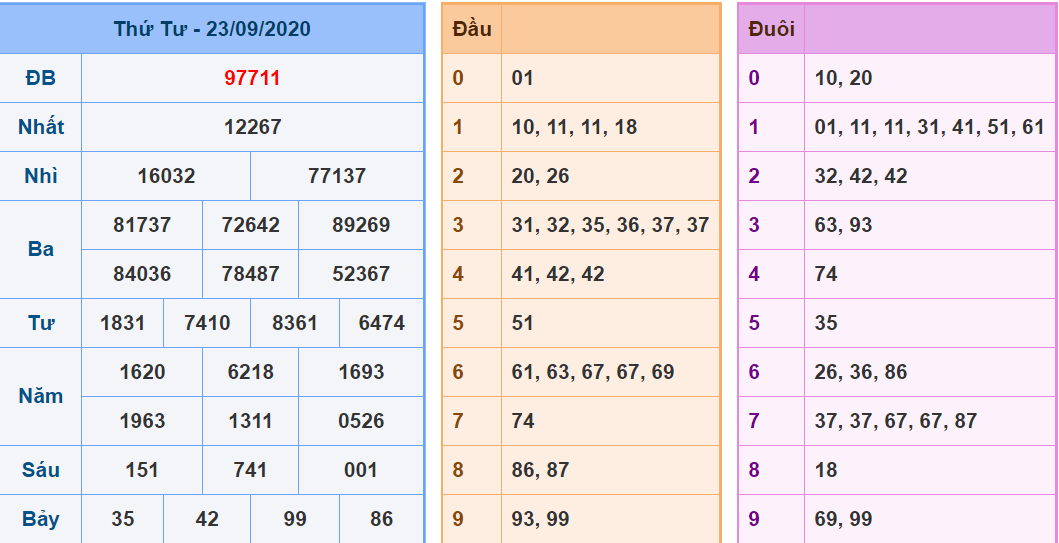Click Năm prize number 1693

[361, 372]
